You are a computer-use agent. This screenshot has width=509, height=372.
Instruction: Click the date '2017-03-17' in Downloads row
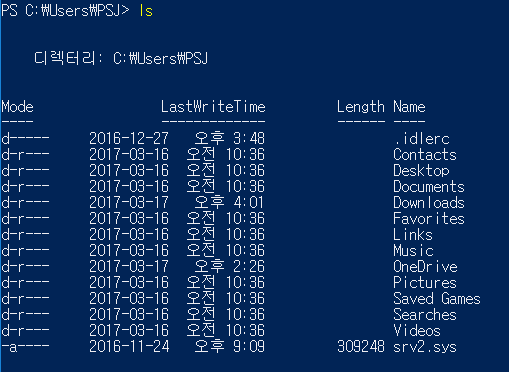(129, 203)
